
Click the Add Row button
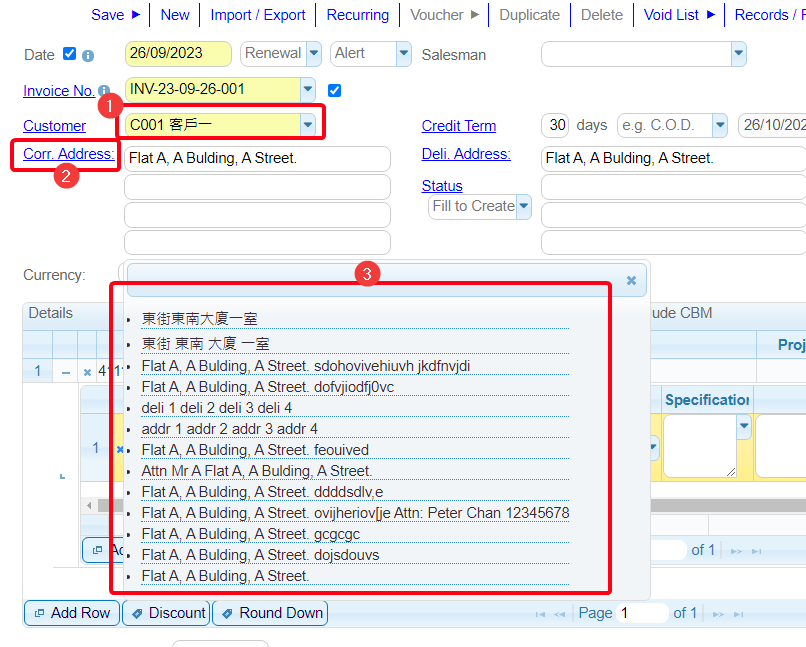coord(71,613)
